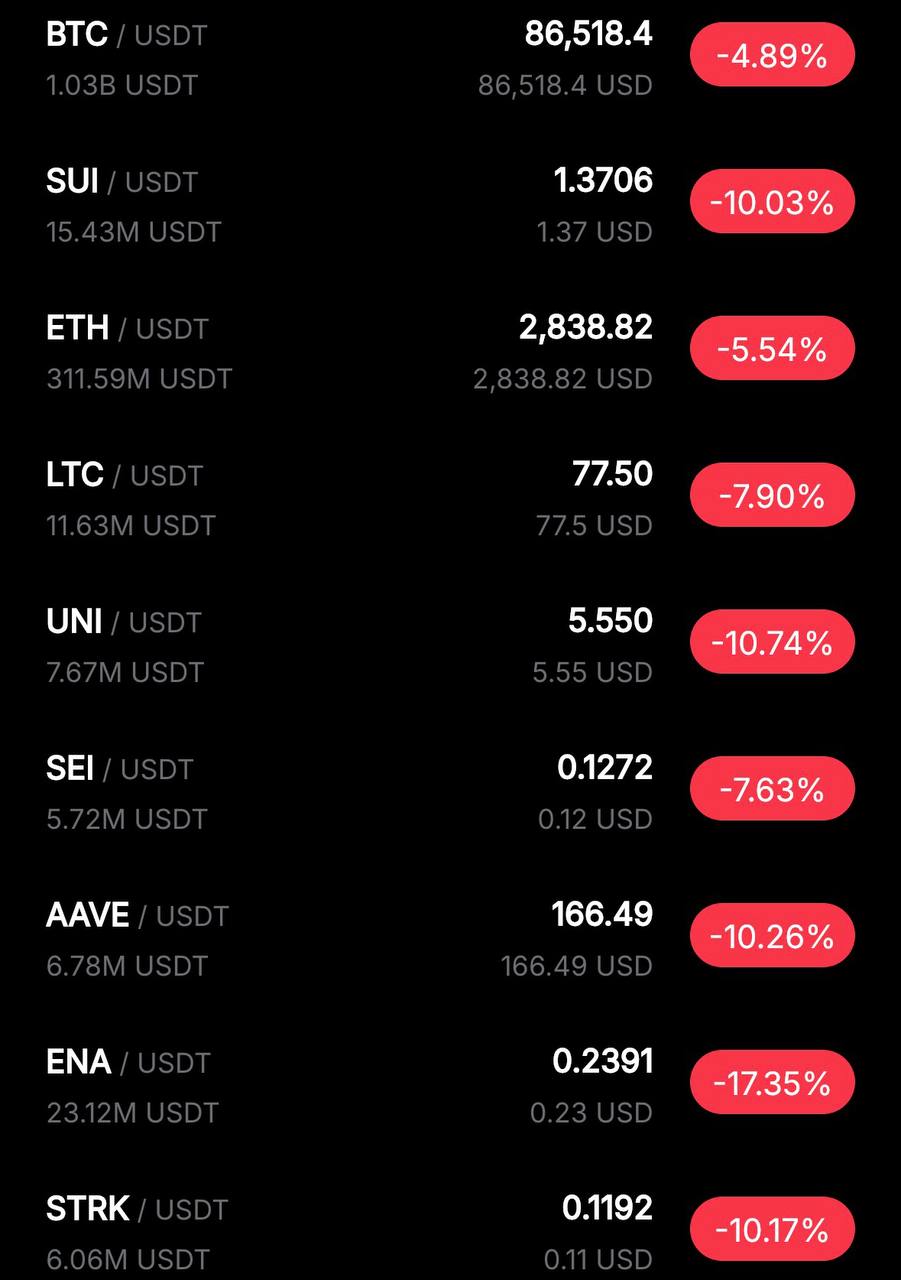Select the ETH / USDT pair label
This screenshot has height=1280, width=901.
coord(127,329)
